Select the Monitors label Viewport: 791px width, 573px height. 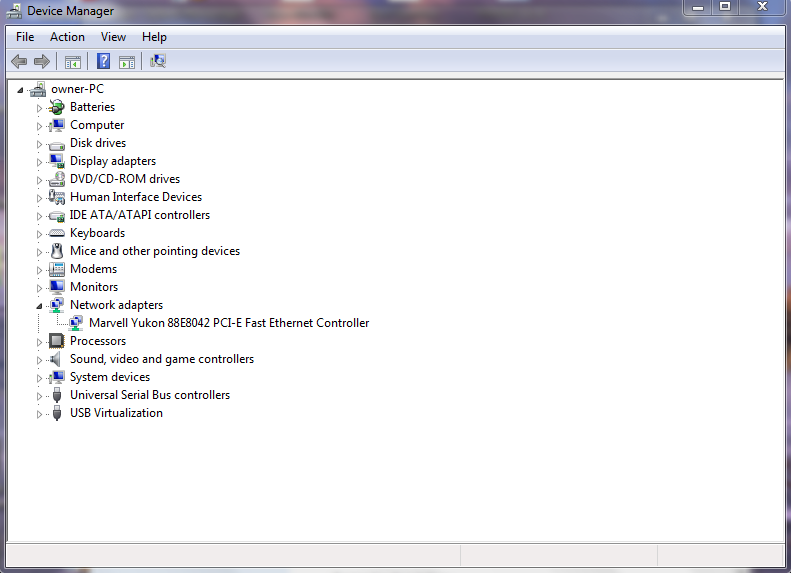tap(94, 287)
